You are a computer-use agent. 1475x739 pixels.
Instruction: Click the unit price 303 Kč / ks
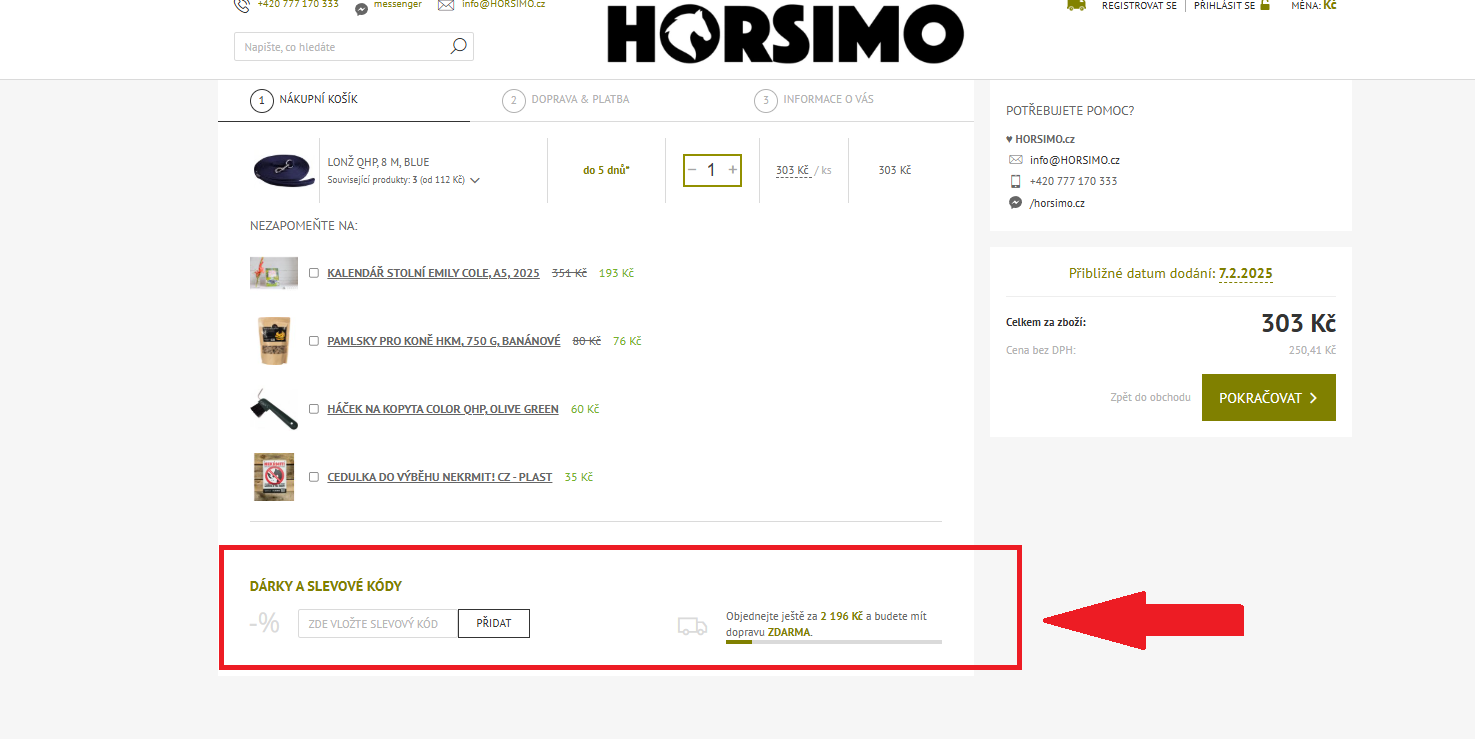click(x=804, y=170)
